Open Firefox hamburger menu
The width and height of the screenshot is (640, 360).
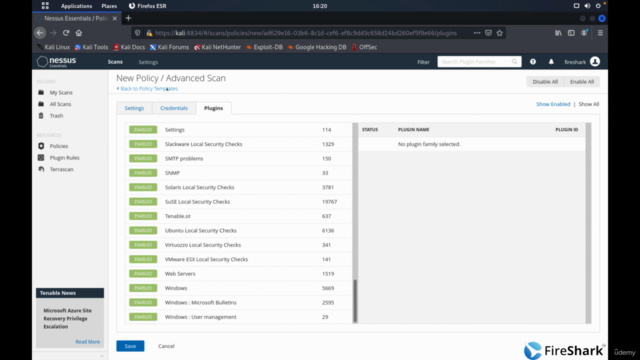600,33
